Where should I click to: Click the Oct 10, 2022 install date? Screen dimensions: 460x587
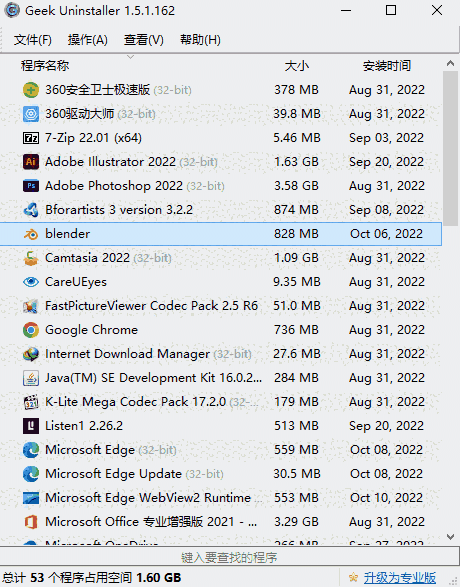[386, 498]
